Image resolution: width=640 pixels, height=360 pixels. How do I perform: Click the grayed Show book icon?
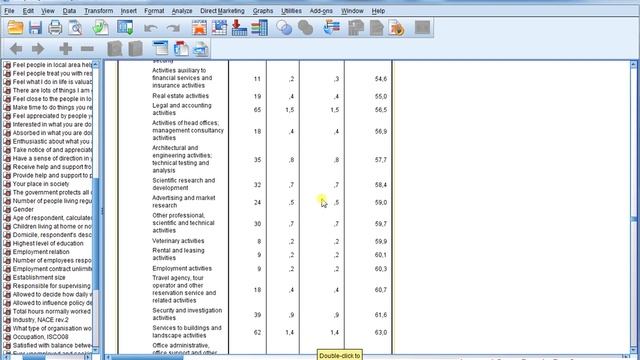click(x=115, y=49)
